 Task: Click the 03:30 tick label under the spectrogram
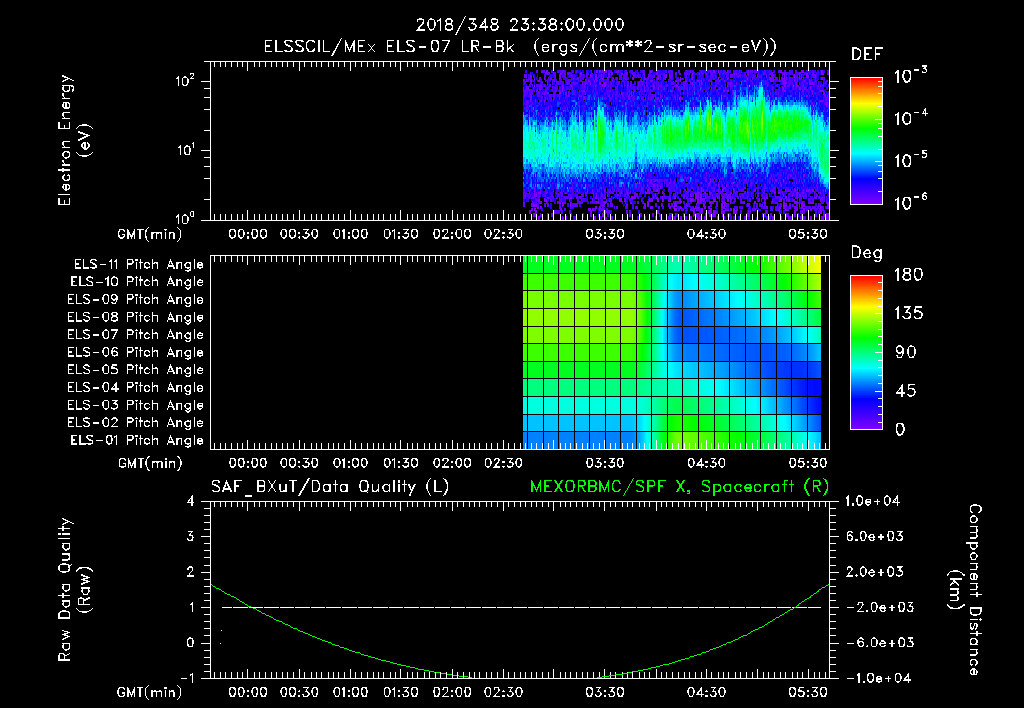point(605,234)
